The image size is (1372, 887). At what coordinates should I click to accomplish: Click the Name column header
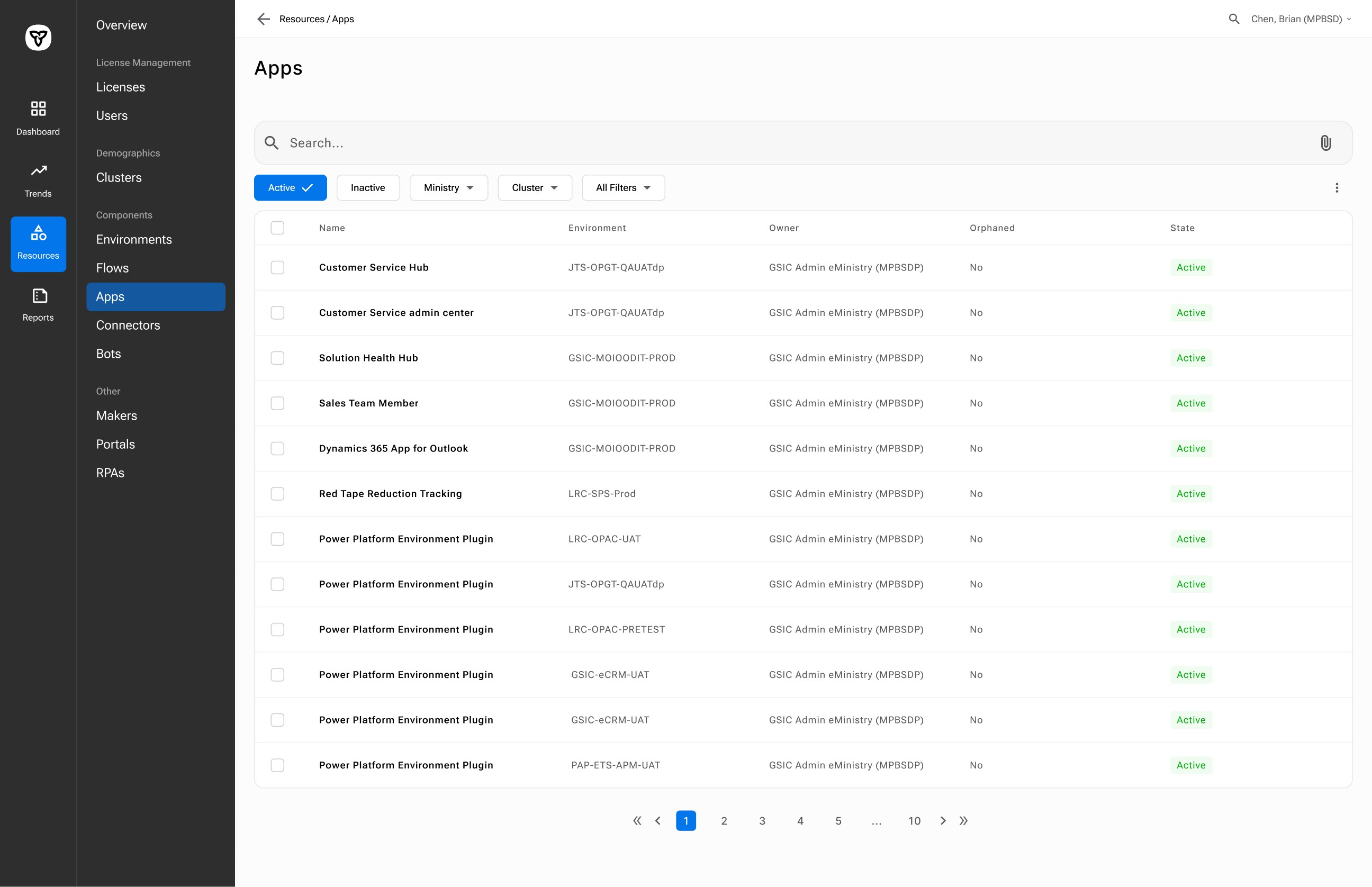332,228
